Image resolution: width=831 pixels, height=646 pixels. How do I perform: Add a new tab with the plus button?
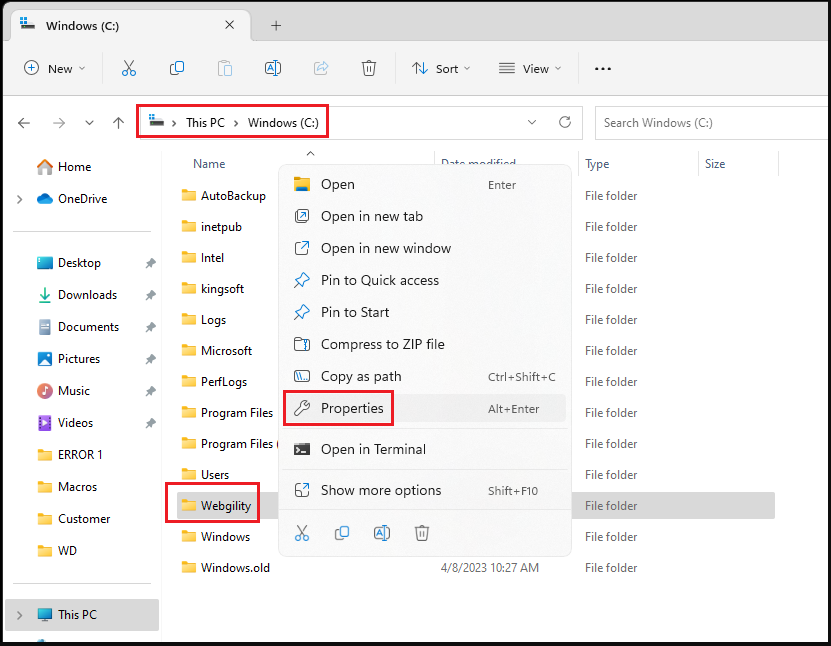click(x=276, y=25)
